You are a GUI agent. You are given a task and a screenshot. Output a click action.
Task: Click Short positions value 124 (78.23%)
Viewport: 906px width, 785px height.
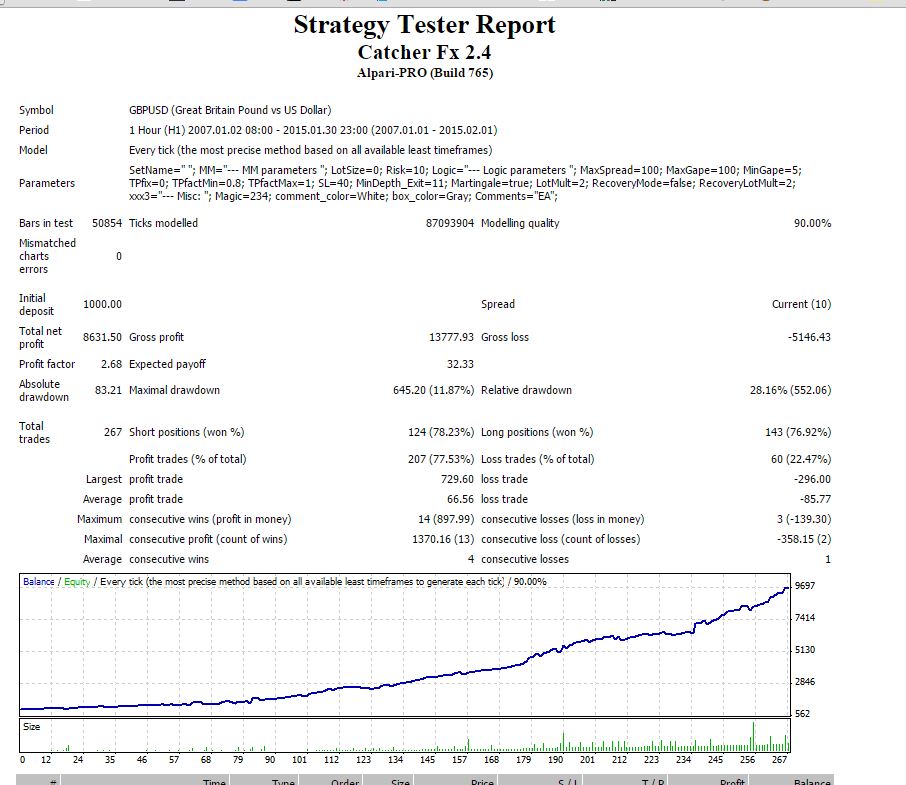pos(441,432)
